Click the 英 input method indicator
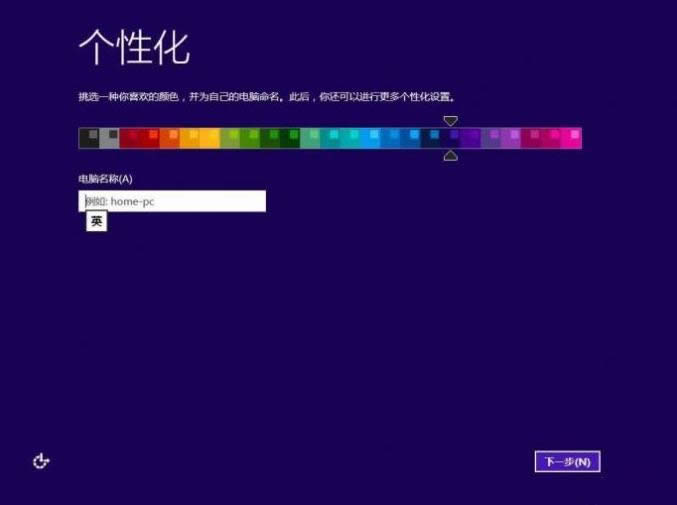677x505 pixels. (x=96, y=221)
